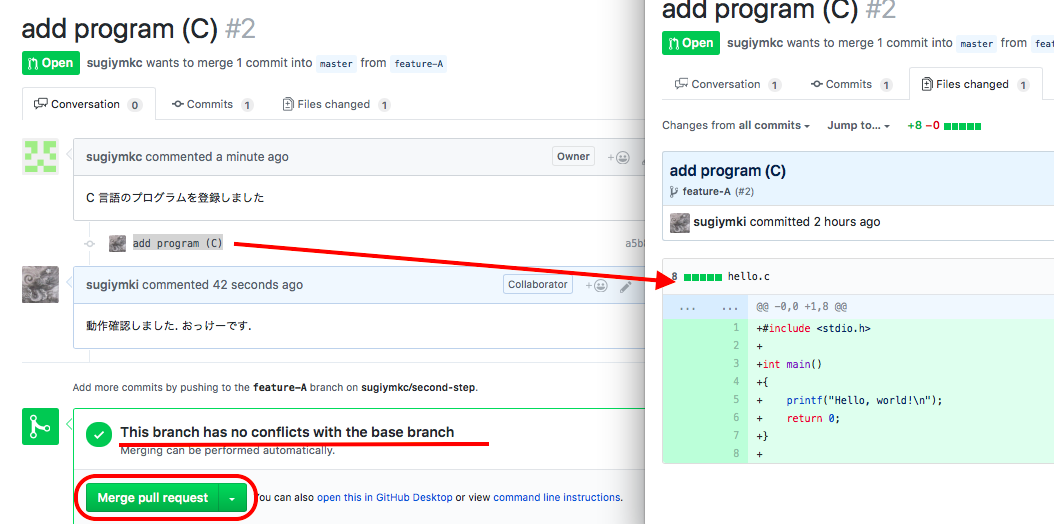Click the hello.c file name in the diff
Image resolution: width=1054 pixels, height=524 pixels.
[x=749, y=276]
